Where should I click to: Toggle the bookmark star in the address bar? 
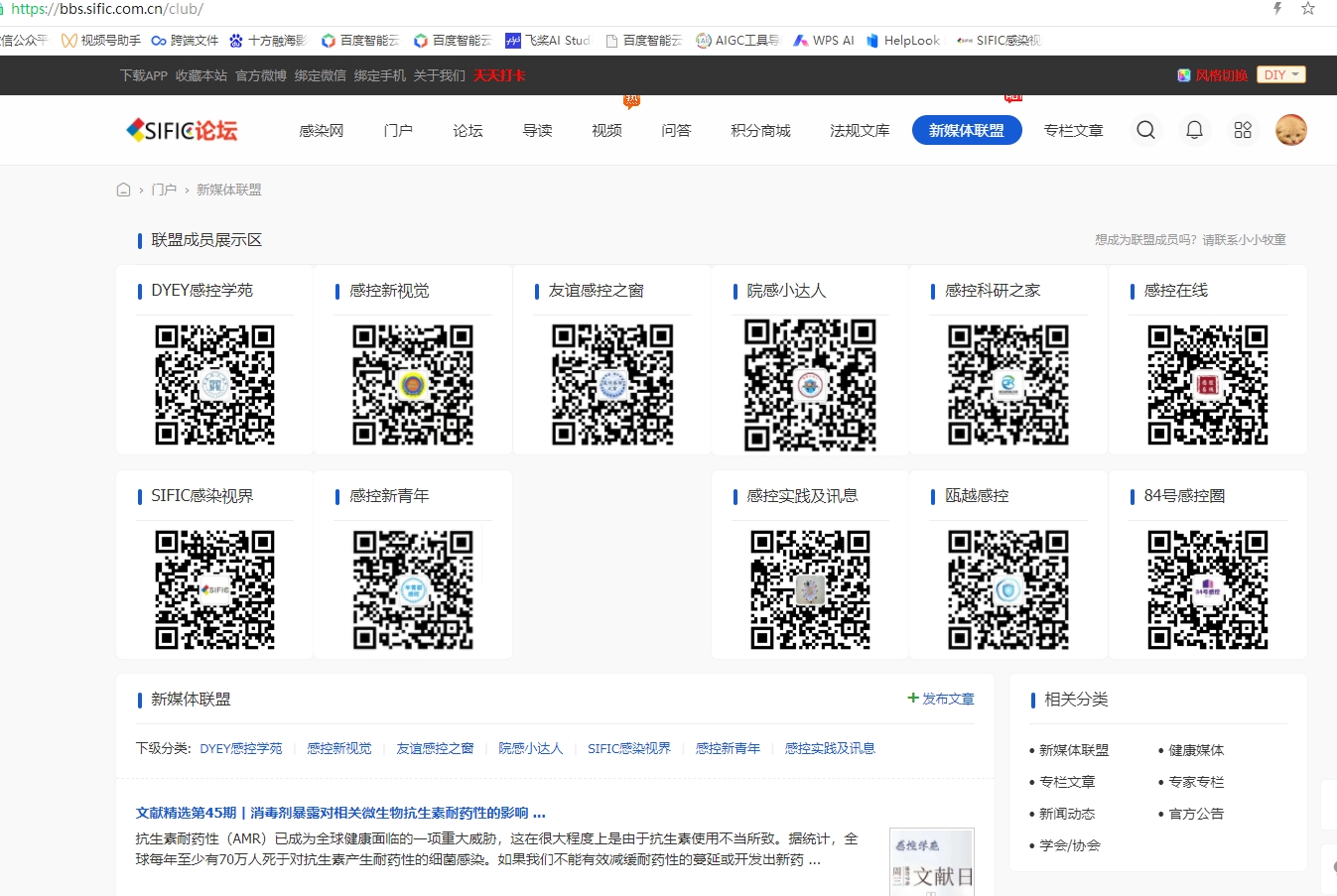1308,9
